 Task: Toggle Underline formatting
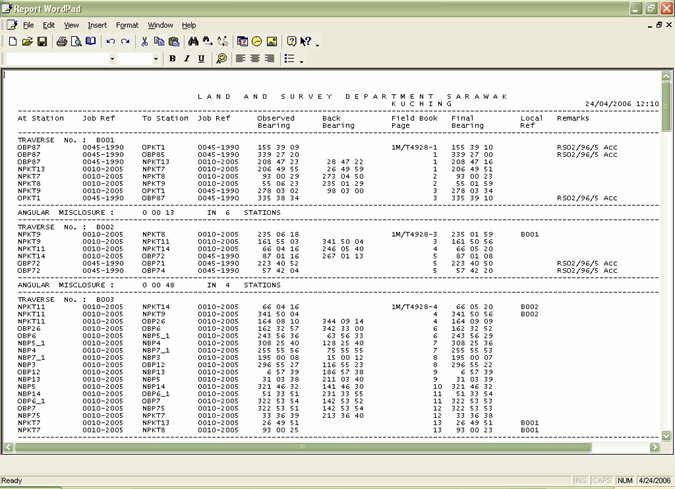click(x=201, y=59)
